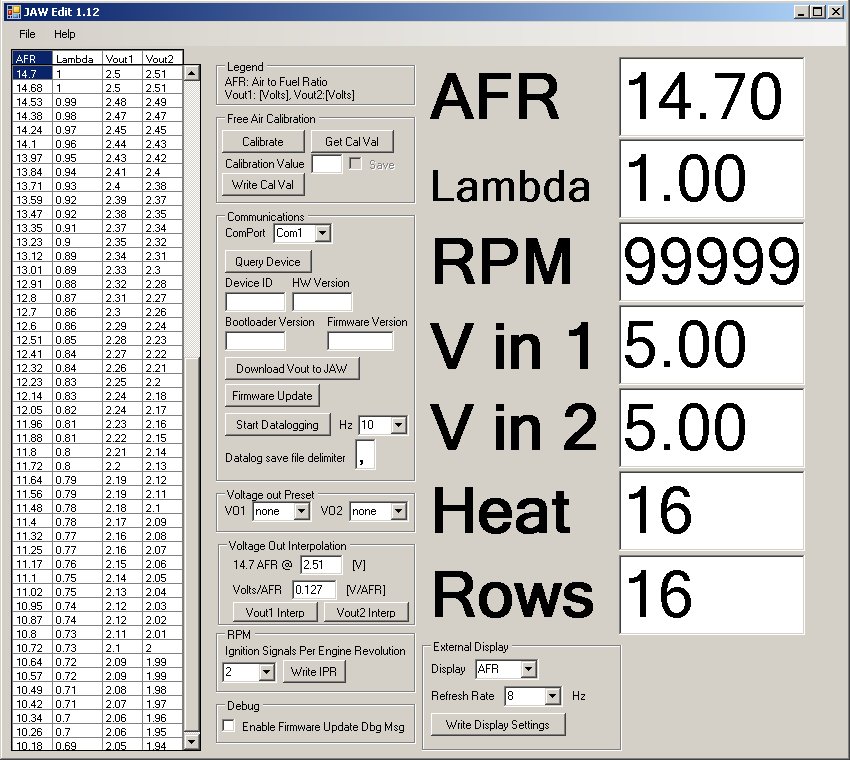Image resolution: width=850 pixels, height=760 pixels.
Task: Click the Query Device button
Action: click(268, 261)
